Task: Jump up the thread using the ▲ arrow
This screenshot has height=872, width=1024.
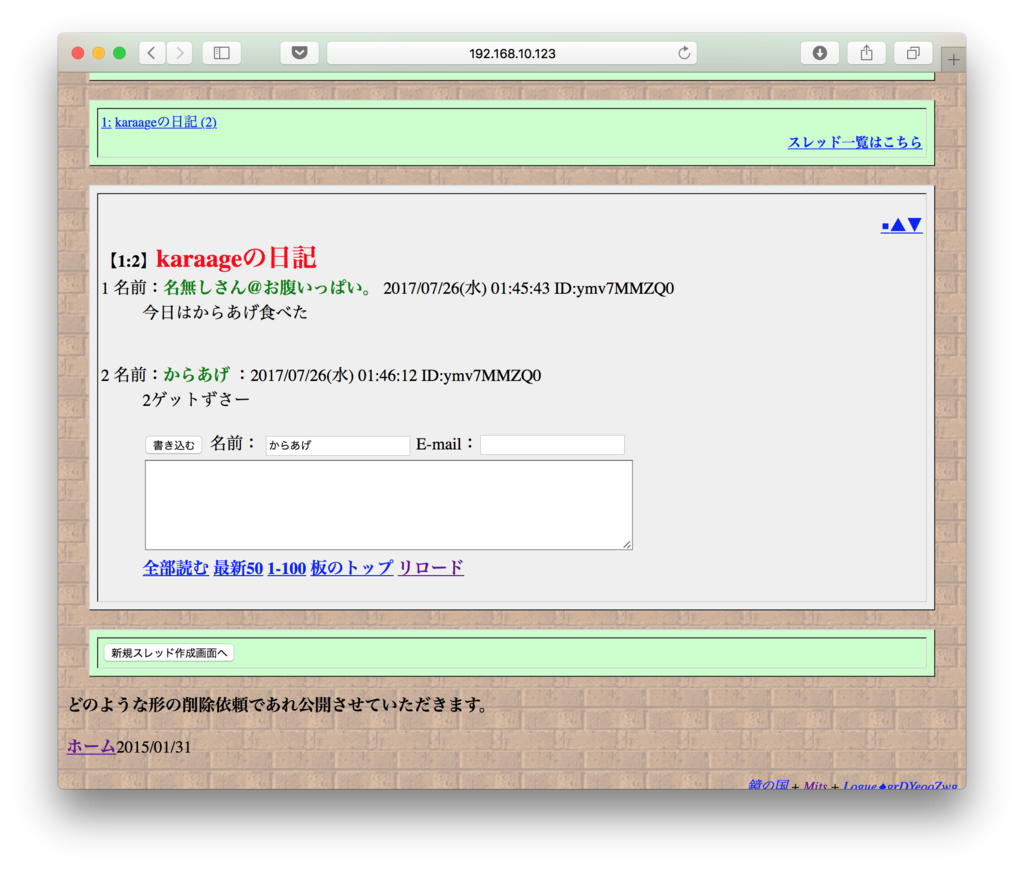Action: pos(897,225)
